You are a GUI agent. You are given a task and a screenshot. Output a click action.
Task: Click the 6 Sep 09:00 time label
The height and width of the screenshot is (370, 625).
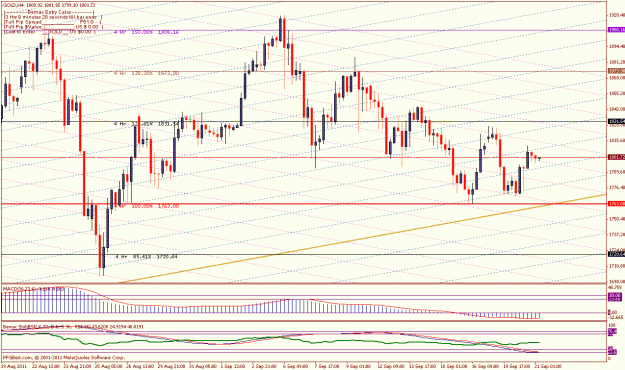tap(296, 366)
